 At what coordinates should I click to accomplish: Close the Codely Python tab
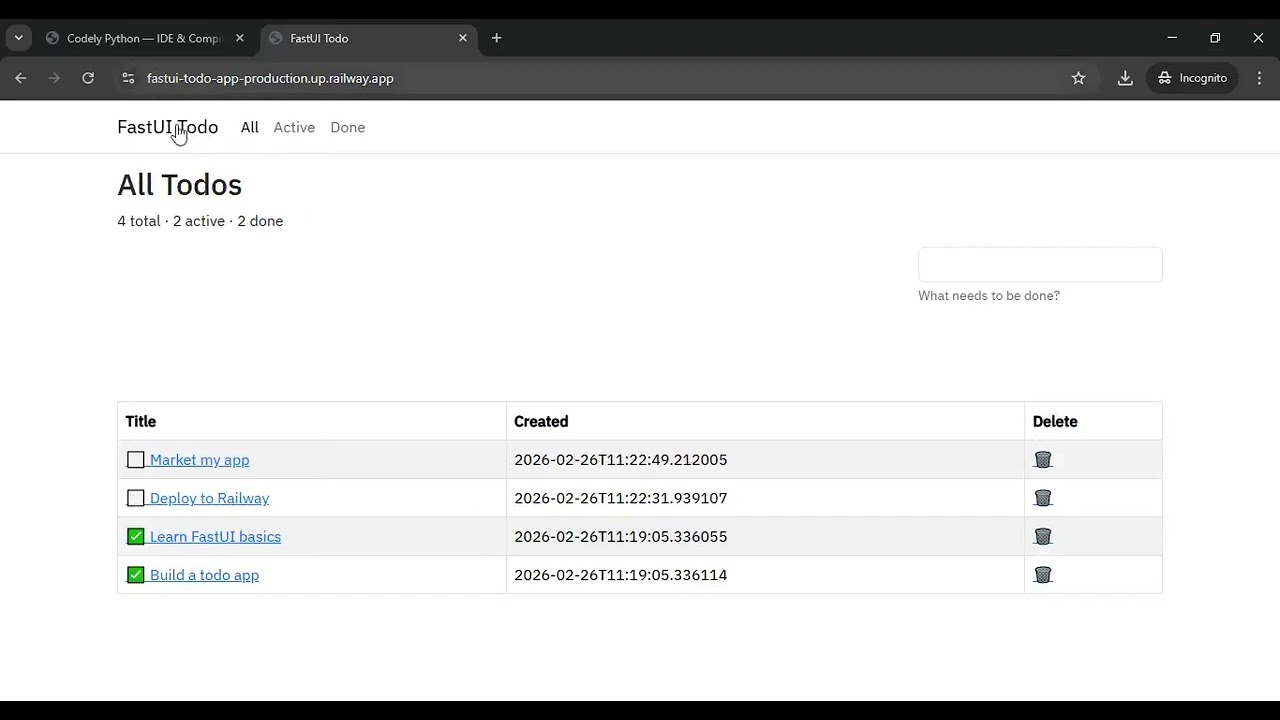(239, 38)
